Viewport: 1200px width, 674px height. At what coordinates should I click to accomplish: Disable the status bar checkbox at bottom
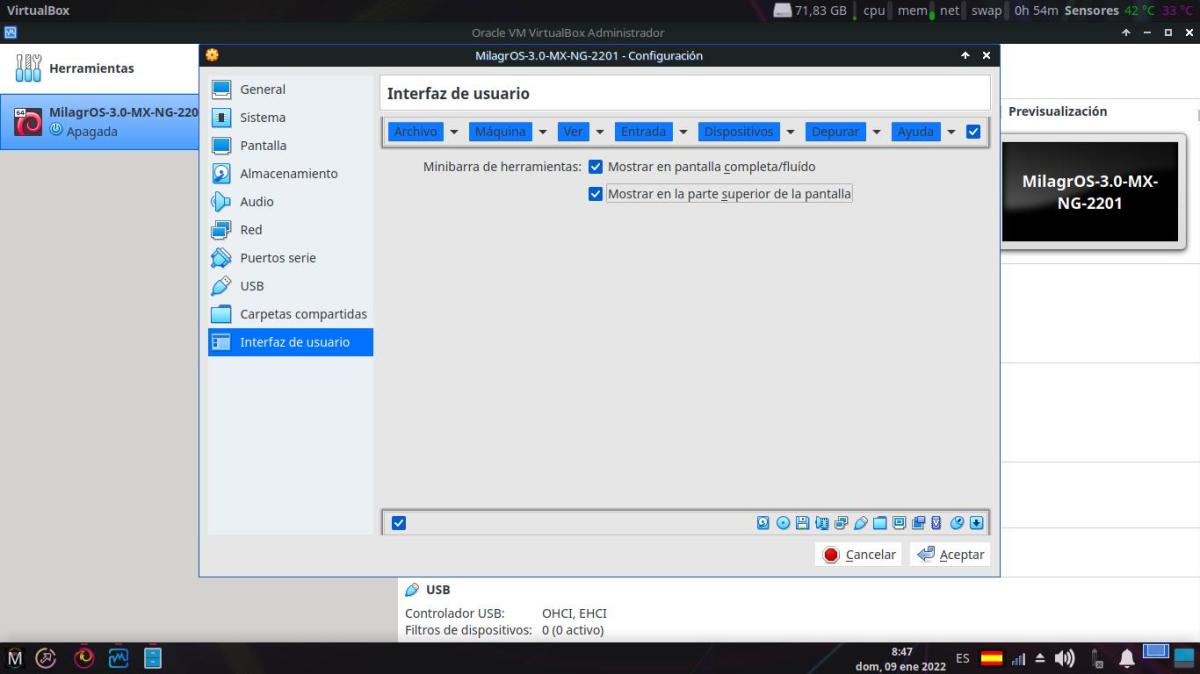[x=399, y=523]
